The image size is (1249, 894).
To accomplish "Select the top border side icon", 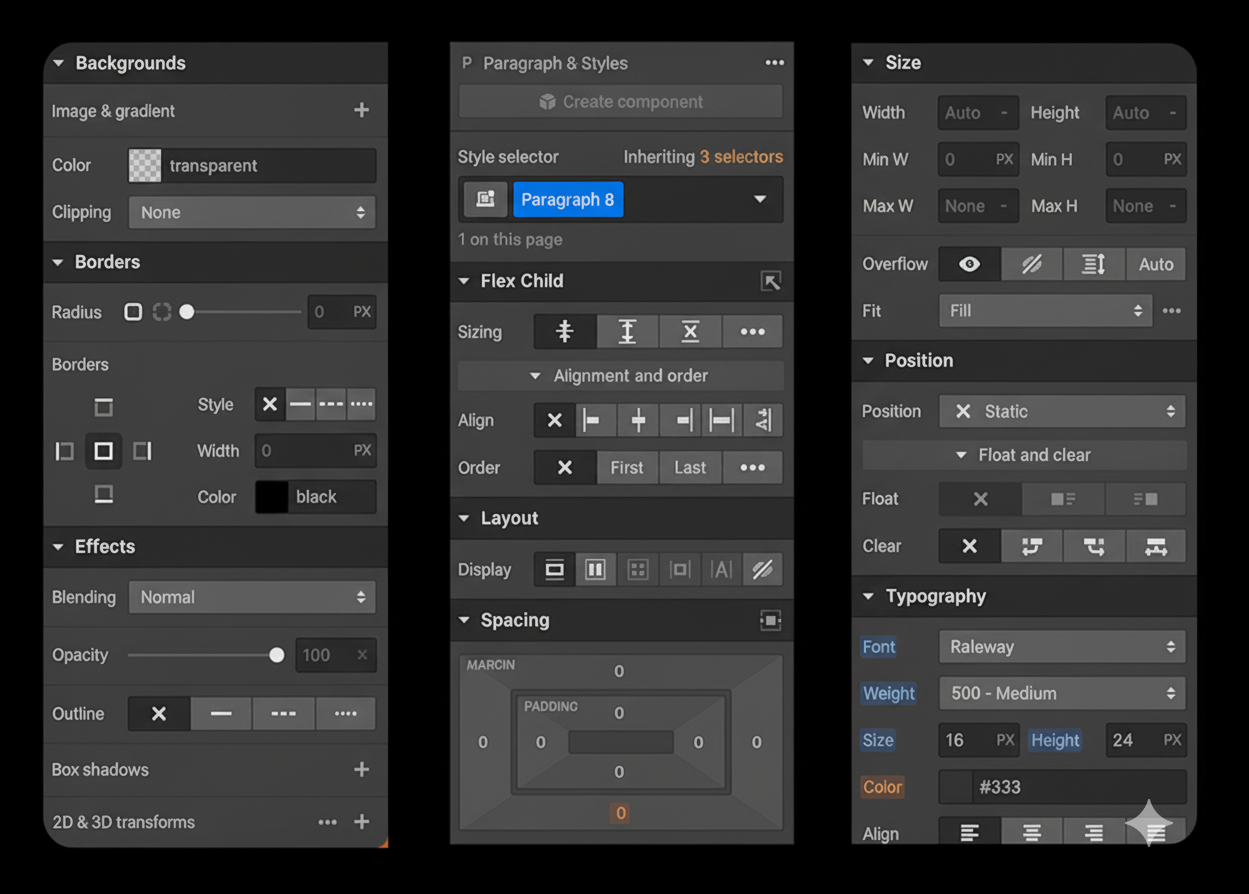I will point(103,406).
